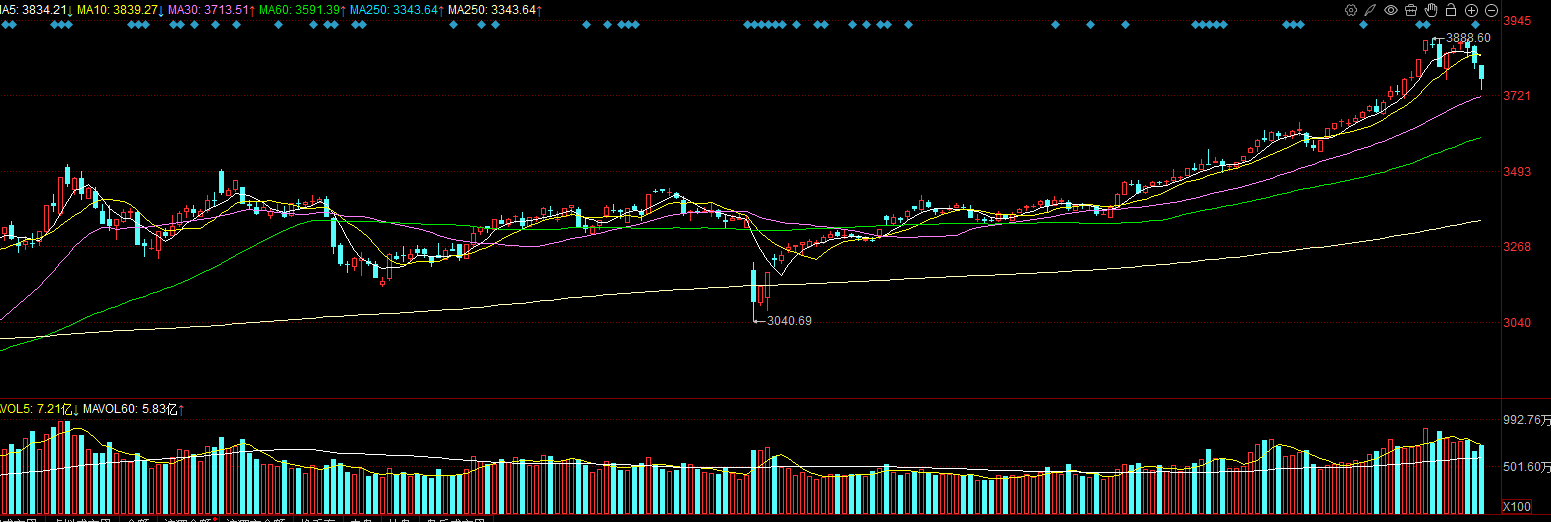Select the candlestick marked with the 3040.69 low
This screenshot has width=1551, height=522.
[x=754, y=292]
